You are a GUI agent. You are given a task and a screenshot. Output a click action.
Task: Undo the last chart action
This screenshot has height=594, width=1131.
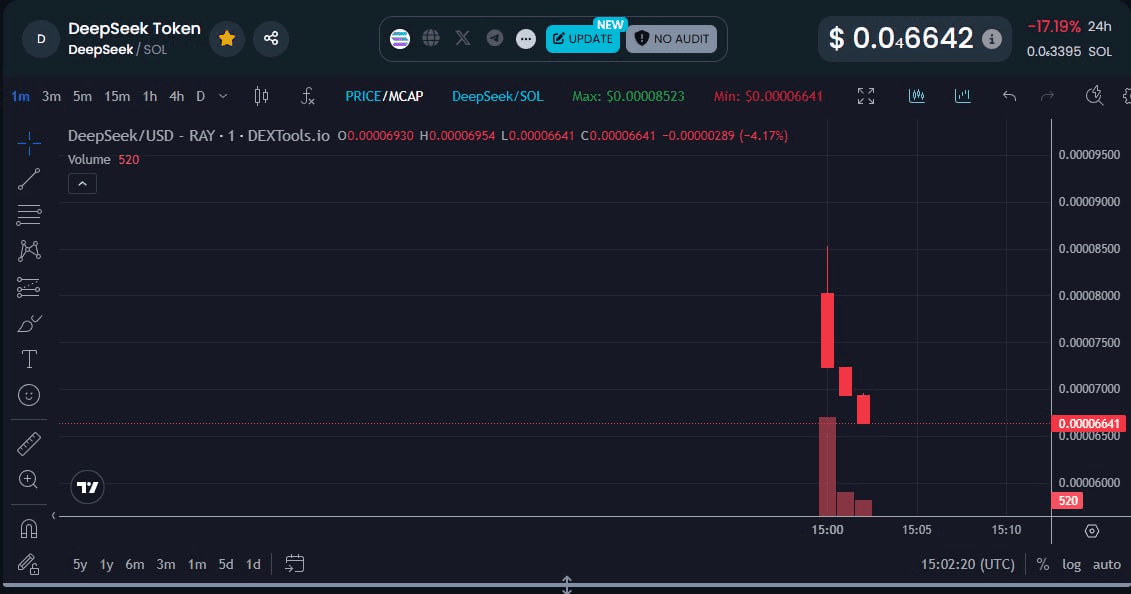point(1009,96)
